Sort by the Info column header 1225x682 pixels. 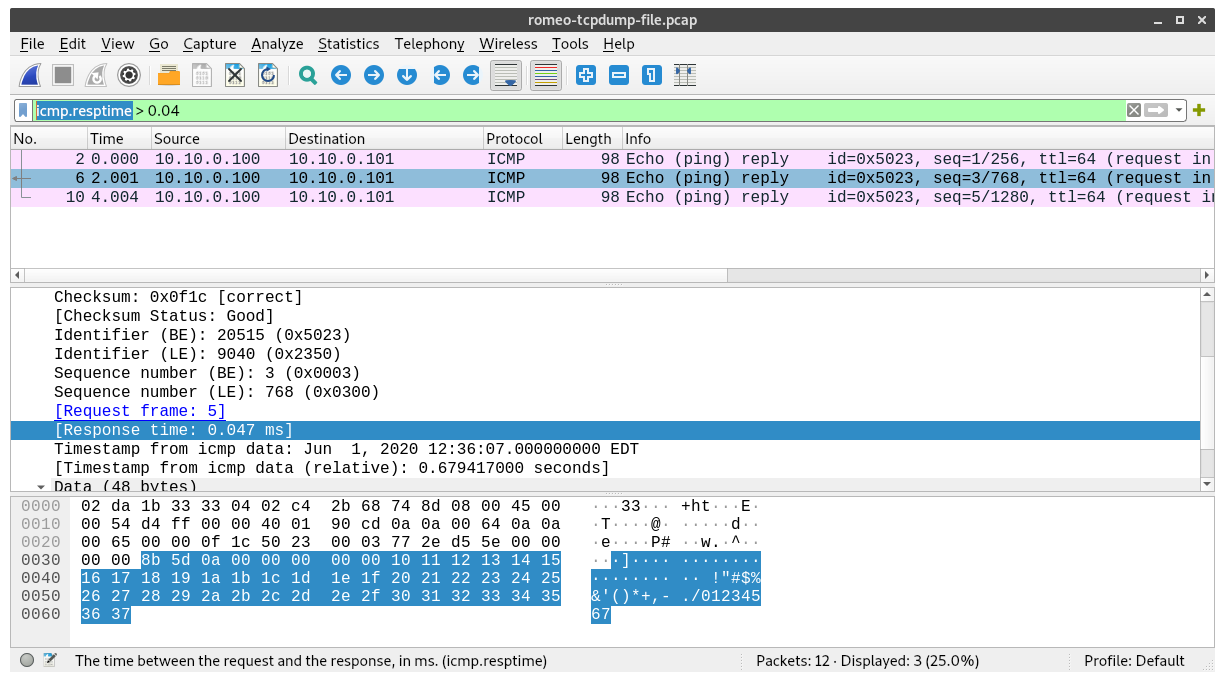pyautogui.click(x=917, y=139)
